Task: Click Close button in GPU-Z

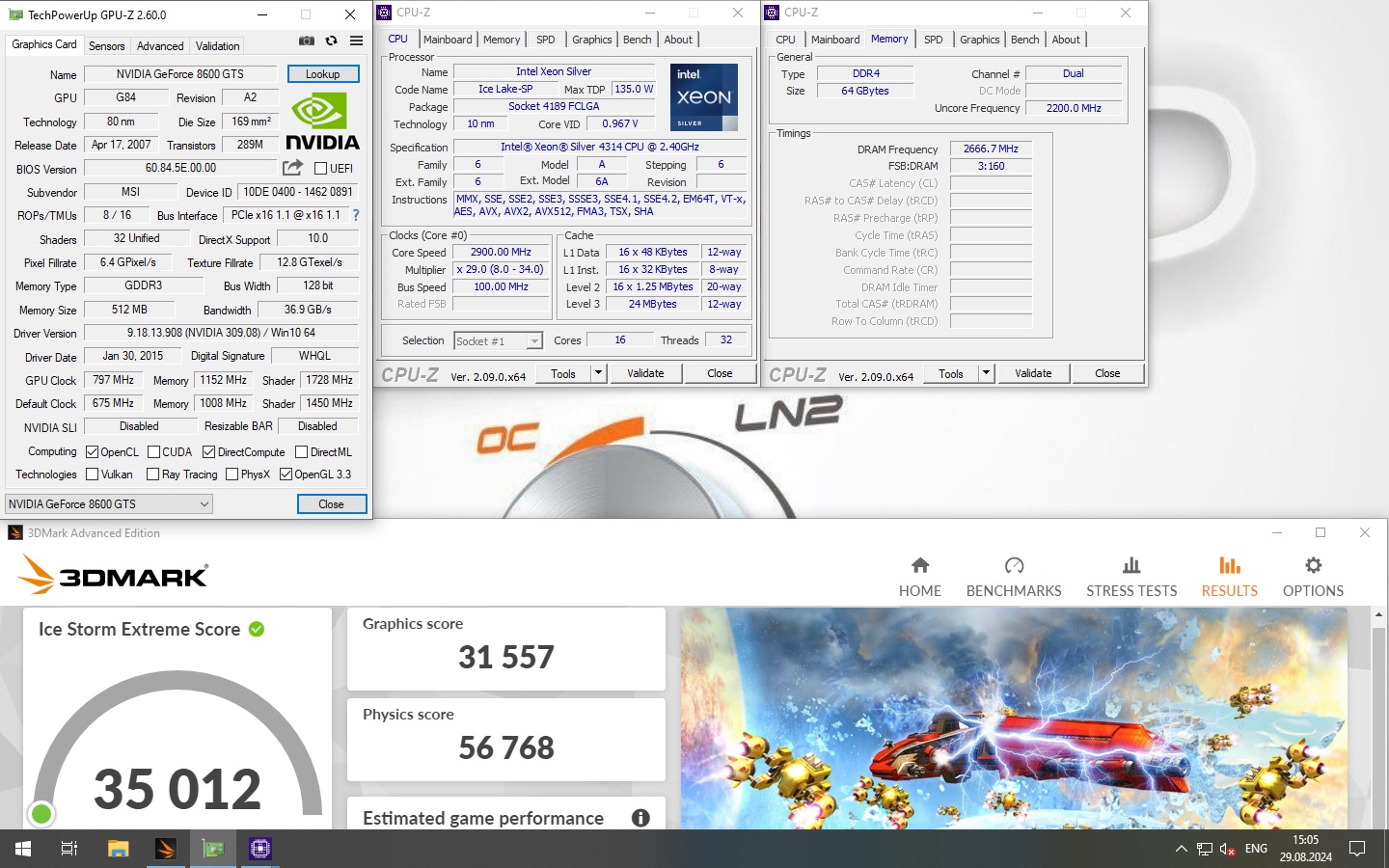Action: point(332,504)
